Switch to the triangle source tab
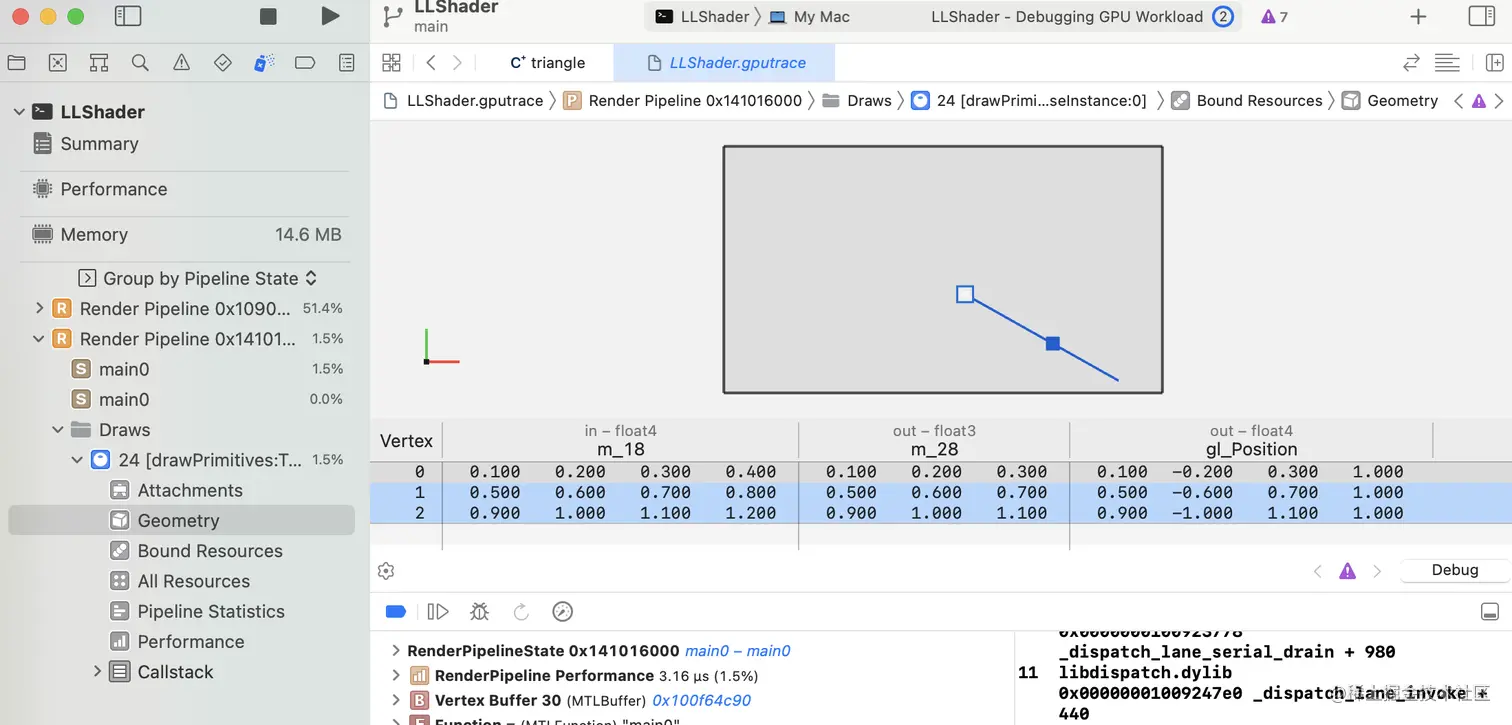The image size is (1512, 725). [x=547, y=62]
